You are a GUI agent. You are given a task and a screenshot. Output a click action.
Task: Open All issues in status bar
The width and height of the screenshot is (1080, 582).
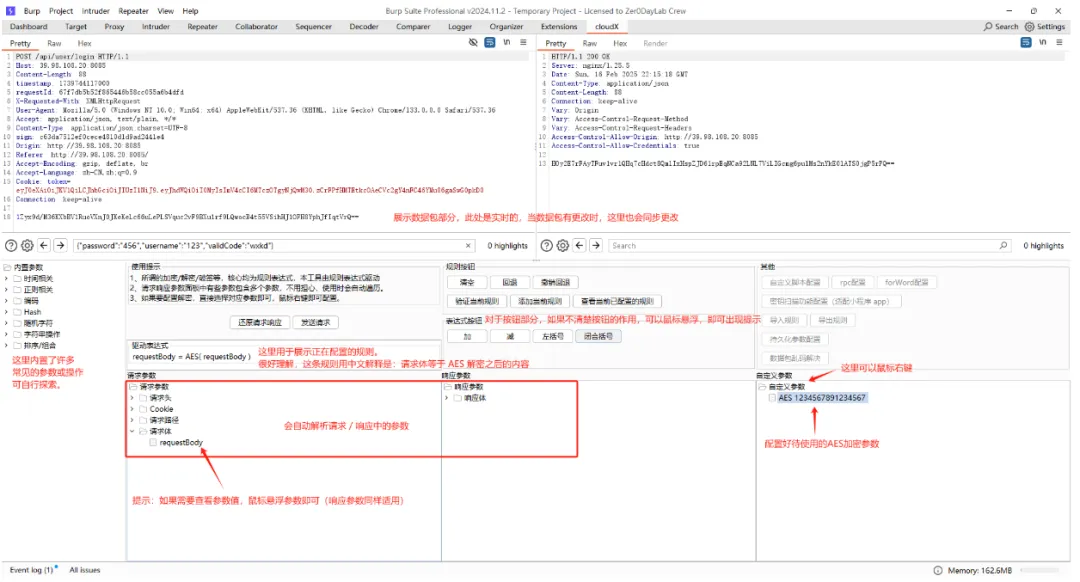(x=85, y=570)
